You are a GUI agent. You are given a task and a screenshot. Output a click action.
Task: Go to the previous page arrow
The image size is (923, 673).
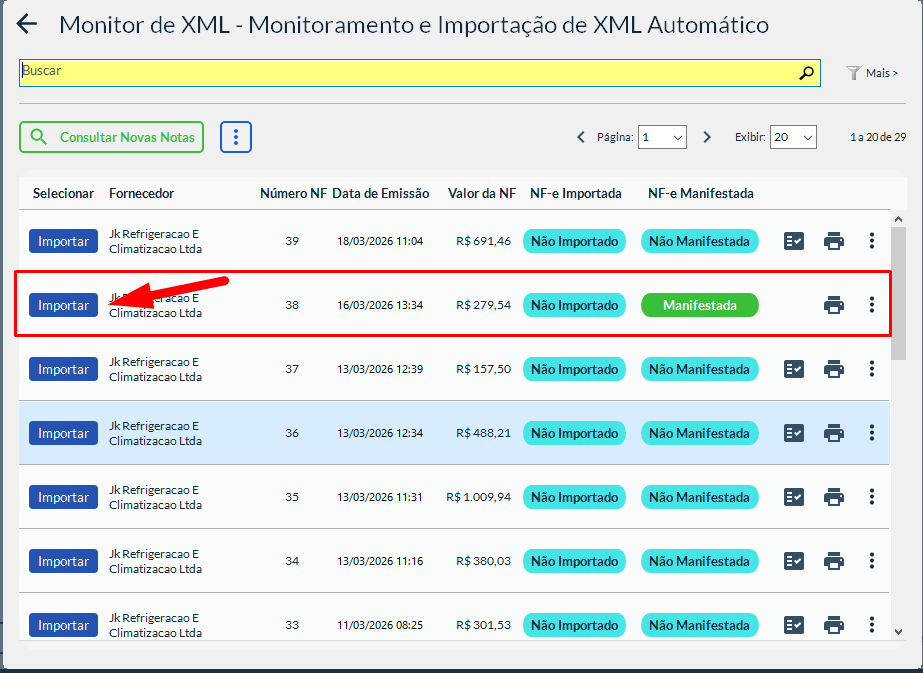coord(581,137)
